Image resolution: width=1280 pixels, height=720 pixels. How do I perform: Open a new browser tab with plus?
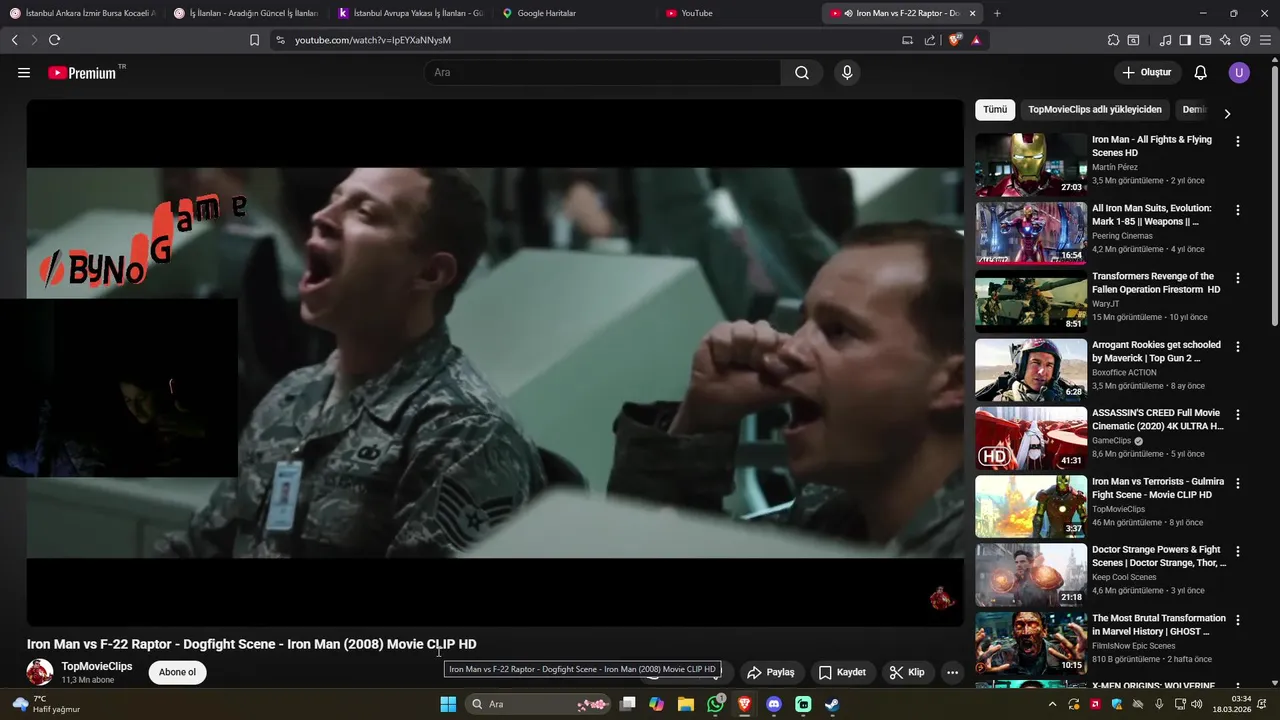click(997, 13)
